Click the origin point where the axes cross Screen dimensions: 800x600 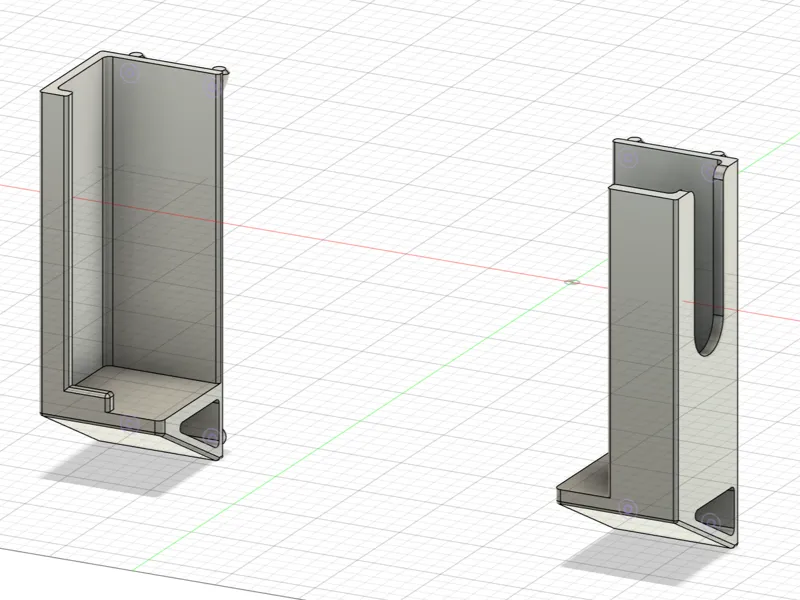coord(573,282)
